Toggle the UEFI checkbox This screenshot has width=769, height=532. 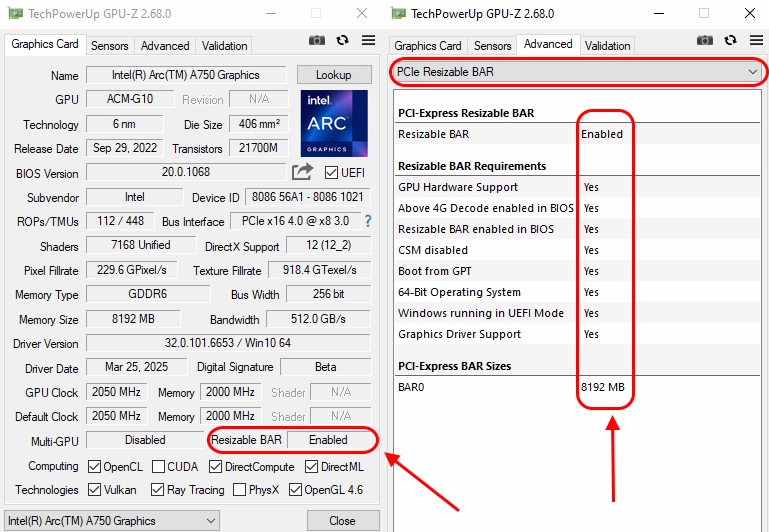click(x=331, y=173)
